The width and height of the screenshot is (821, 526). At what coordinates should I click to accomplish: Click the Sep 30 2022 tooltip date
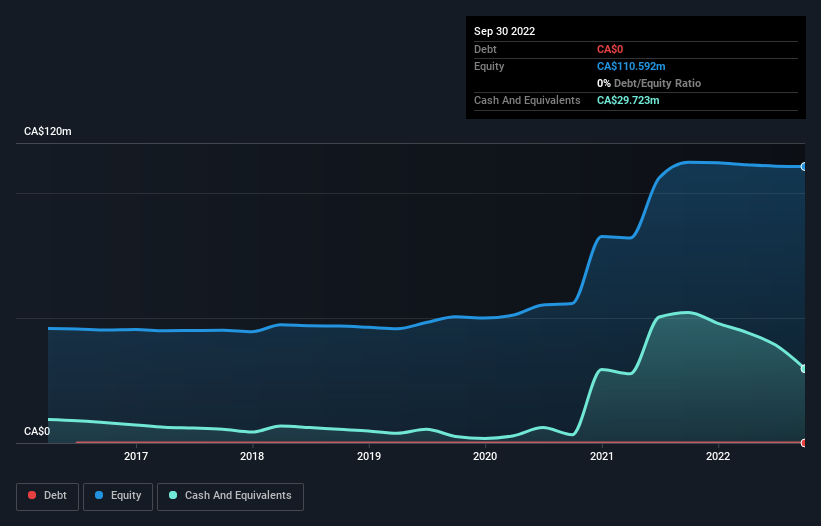(x=504, y=31)
